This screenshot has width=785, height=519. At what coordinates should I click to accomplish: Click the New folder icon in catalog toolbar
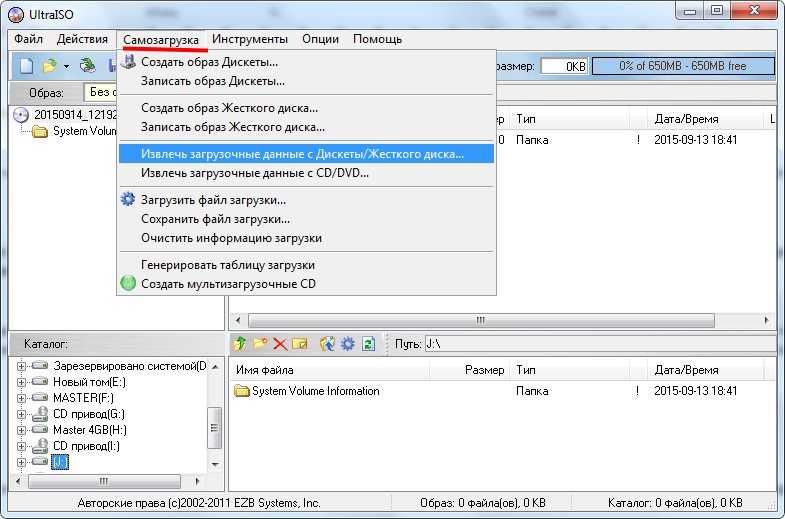[x=260, y=343]
